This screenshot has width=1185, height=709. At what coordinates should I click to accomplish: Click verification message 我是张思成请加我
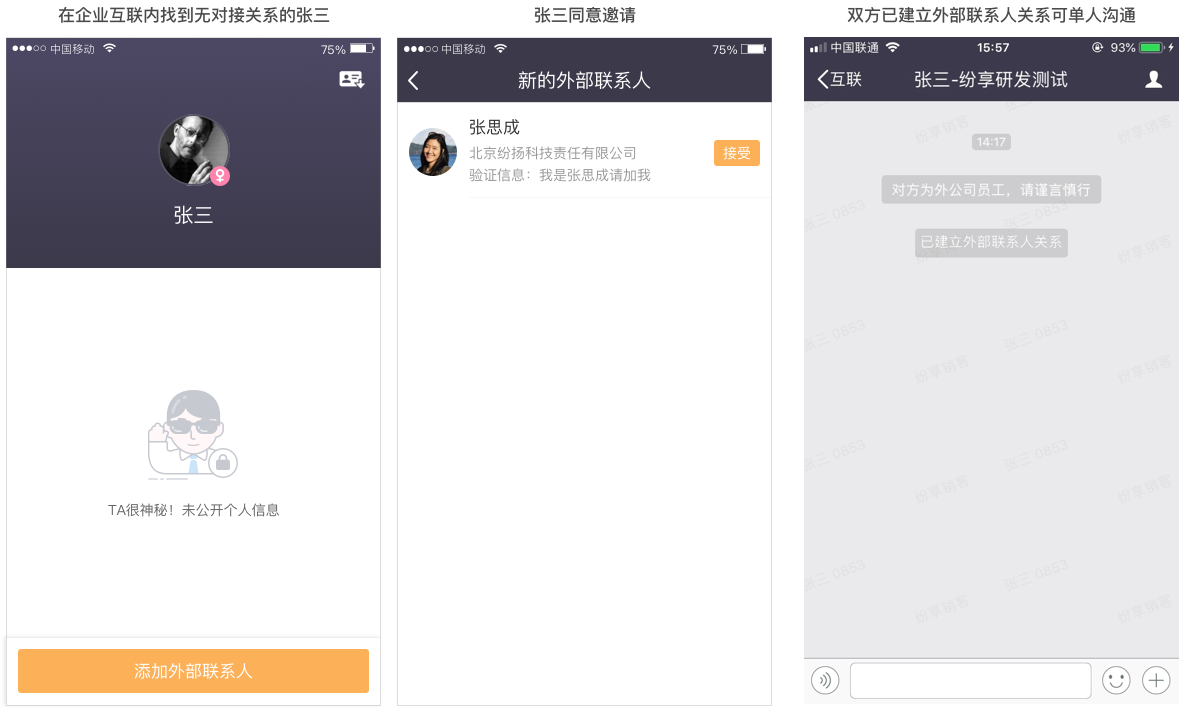coord(595,175)
